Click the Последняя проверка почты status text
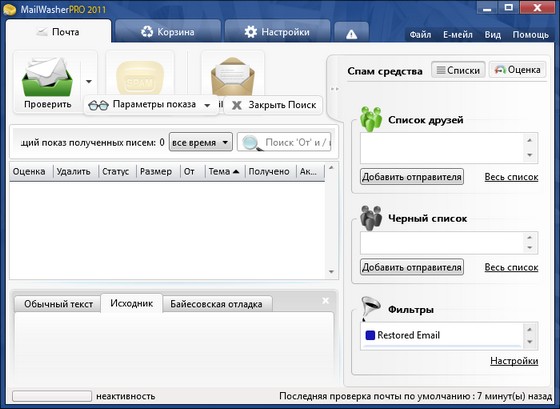Viewport: 560px width, 409px height. coord(415,396)
